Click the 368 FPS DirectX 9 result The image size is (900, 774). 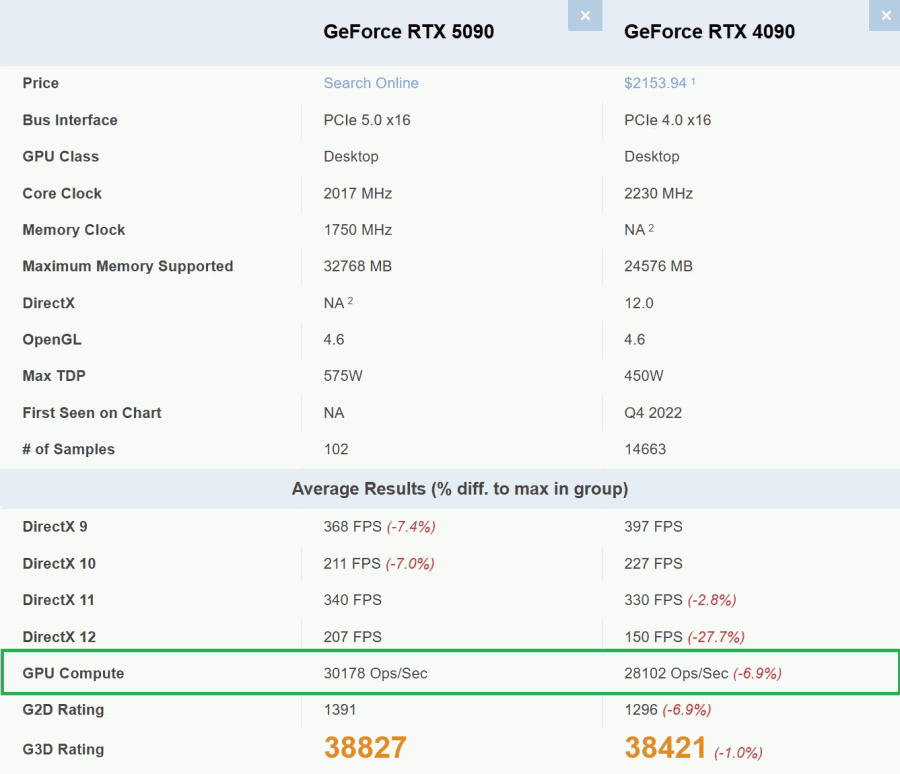click(352, 527)
